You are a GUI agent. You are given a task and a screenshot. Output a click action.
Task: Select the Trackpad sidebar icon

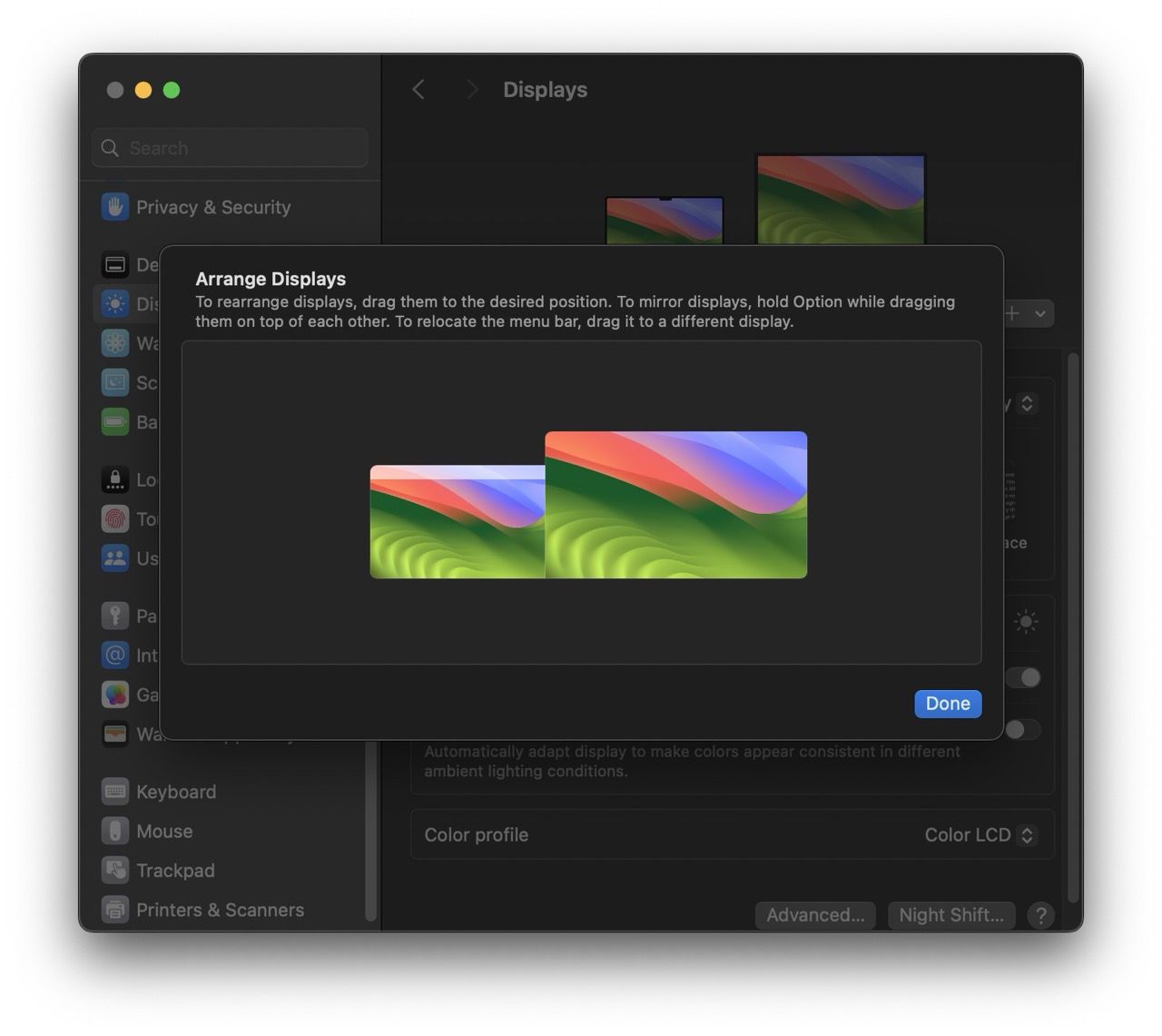[x=115, y=870]
